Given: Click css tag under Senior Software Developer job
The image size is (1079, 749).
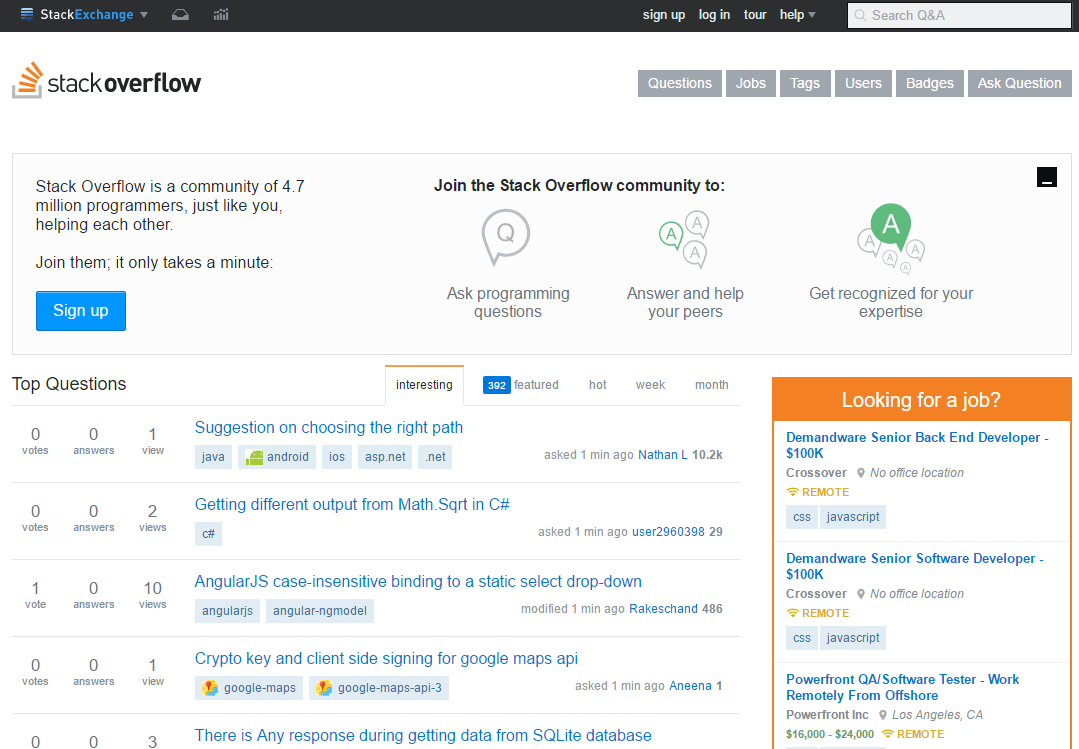Looking at the screenshot, I should (x=802, y=638).
